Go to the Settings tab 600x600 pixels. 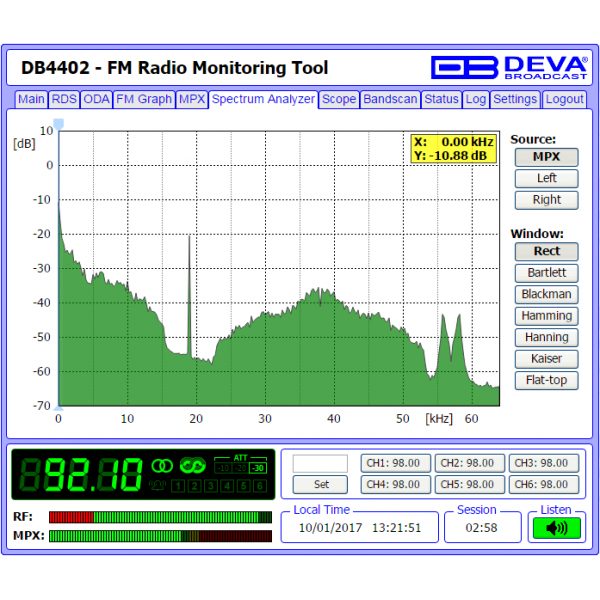point(515,99)
